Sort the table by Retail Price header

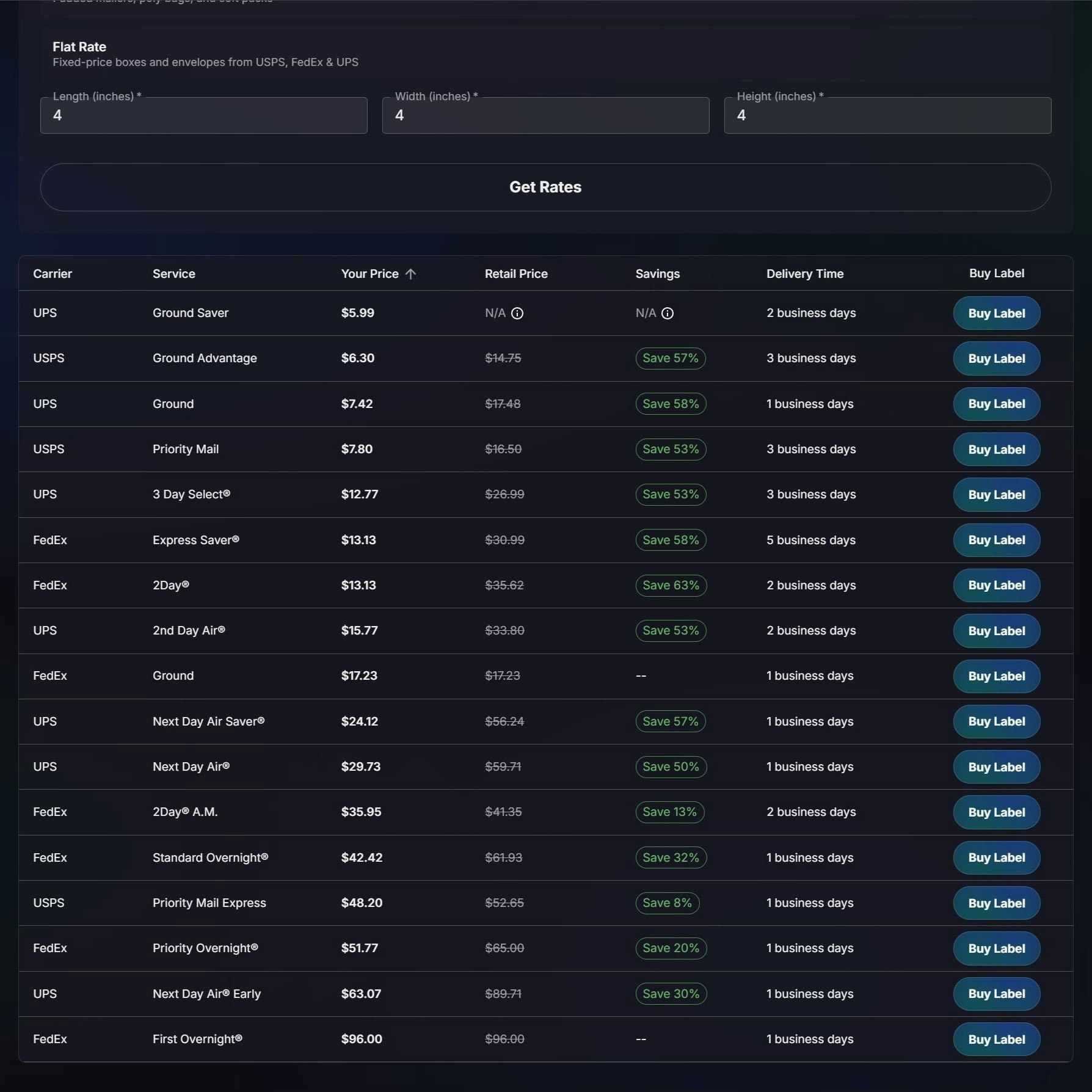515,274
